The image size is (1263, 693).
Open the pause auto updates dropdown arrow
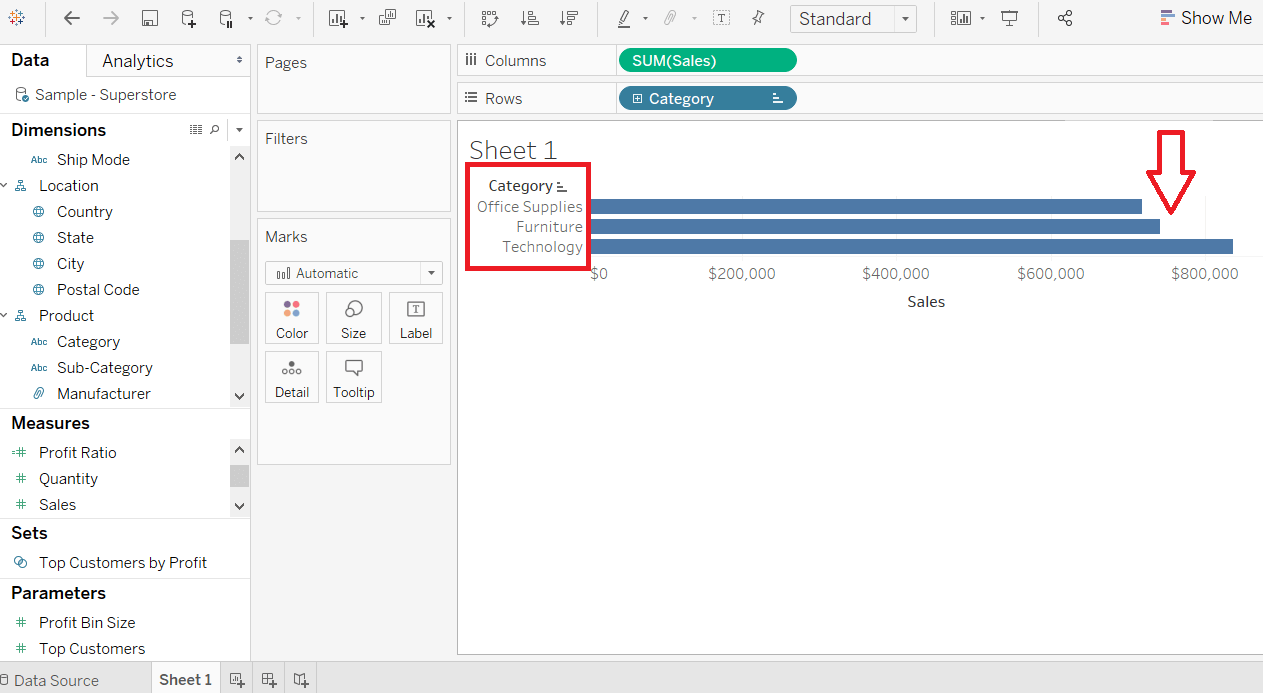pos(249,18)
